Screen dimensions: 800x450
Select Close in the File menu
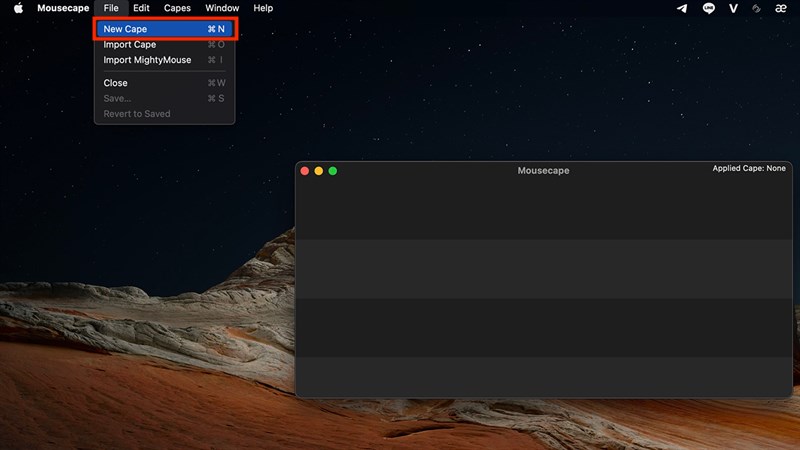coord(116,83)
